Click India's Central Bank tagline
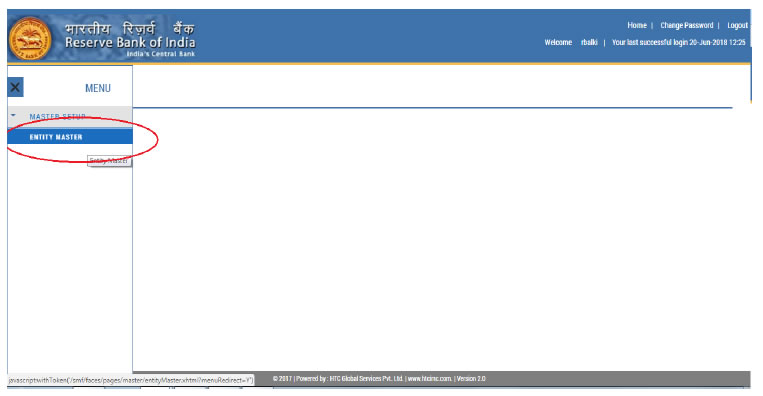This screenshot has height=396, width=763. pos(161,54)
